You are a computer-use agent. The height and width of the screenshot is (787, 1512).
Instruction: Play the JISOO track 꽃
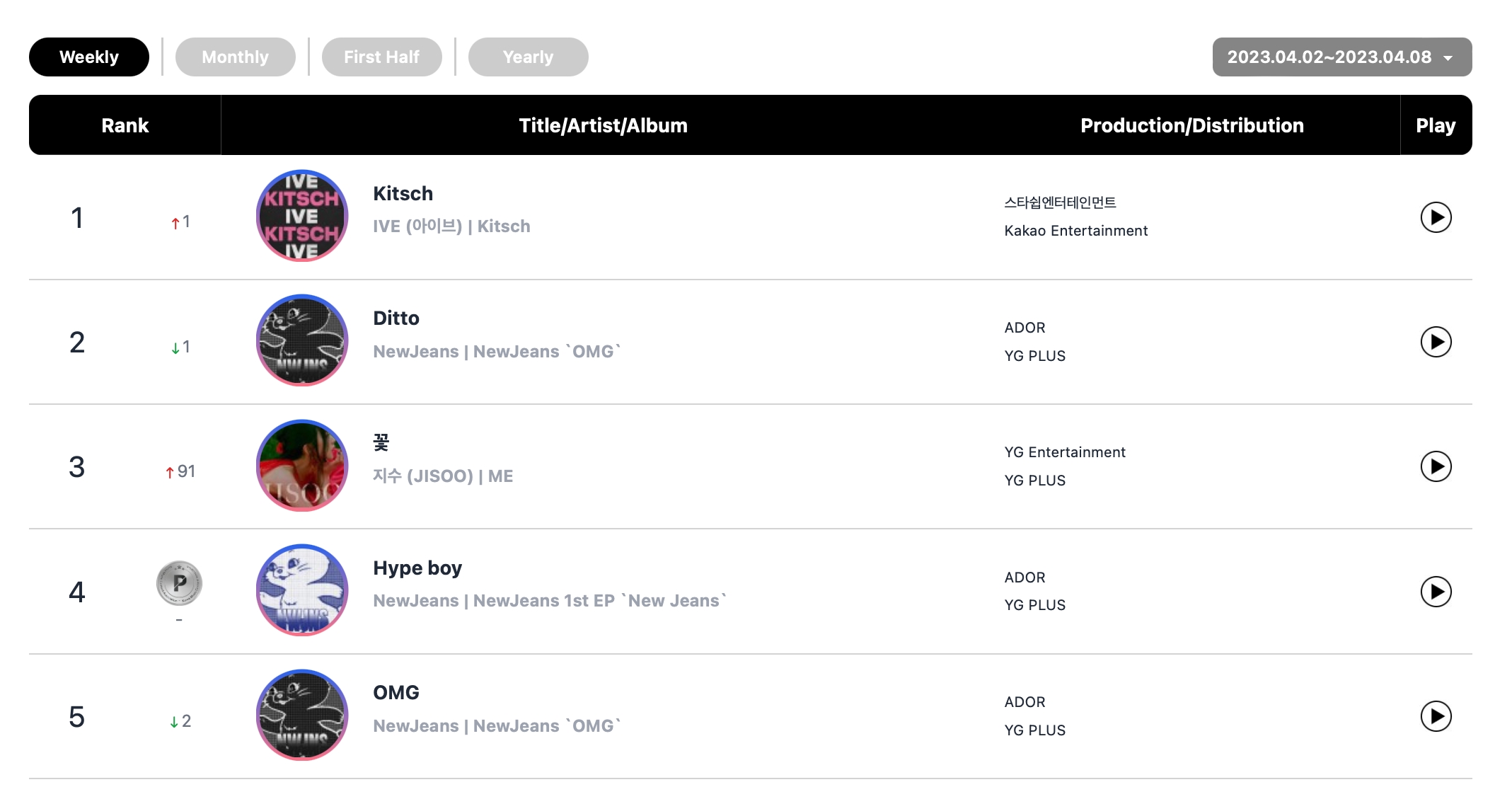click(x=1436, y=466)
